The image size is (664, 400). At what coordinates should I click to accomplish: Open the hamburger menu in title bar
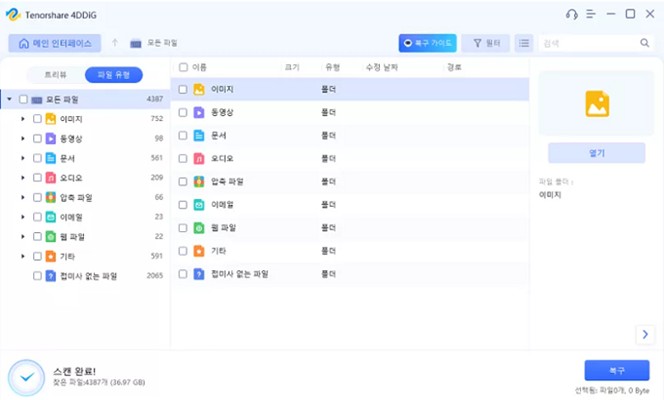pos(591,14)
